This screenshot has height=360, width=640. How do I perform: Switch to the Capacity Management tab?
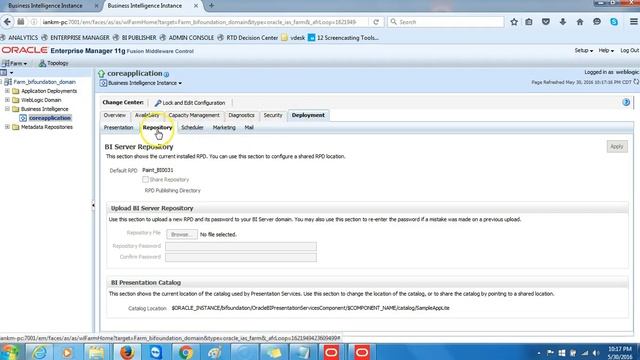pyautogui.click(x=194, y=115)
